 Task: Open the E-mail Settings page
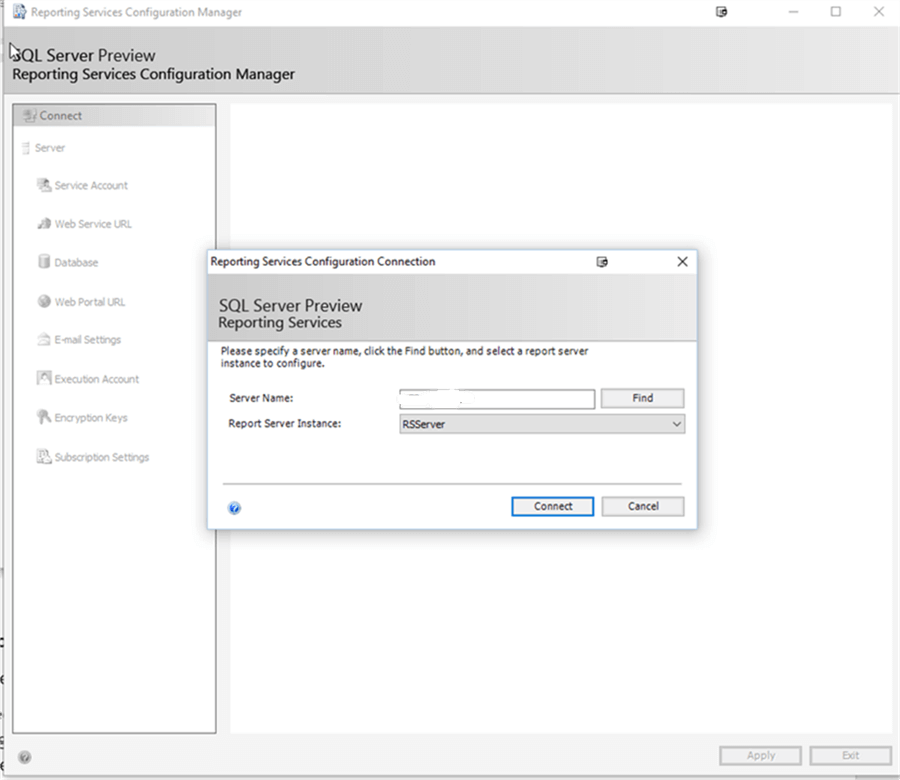[88, 340]
